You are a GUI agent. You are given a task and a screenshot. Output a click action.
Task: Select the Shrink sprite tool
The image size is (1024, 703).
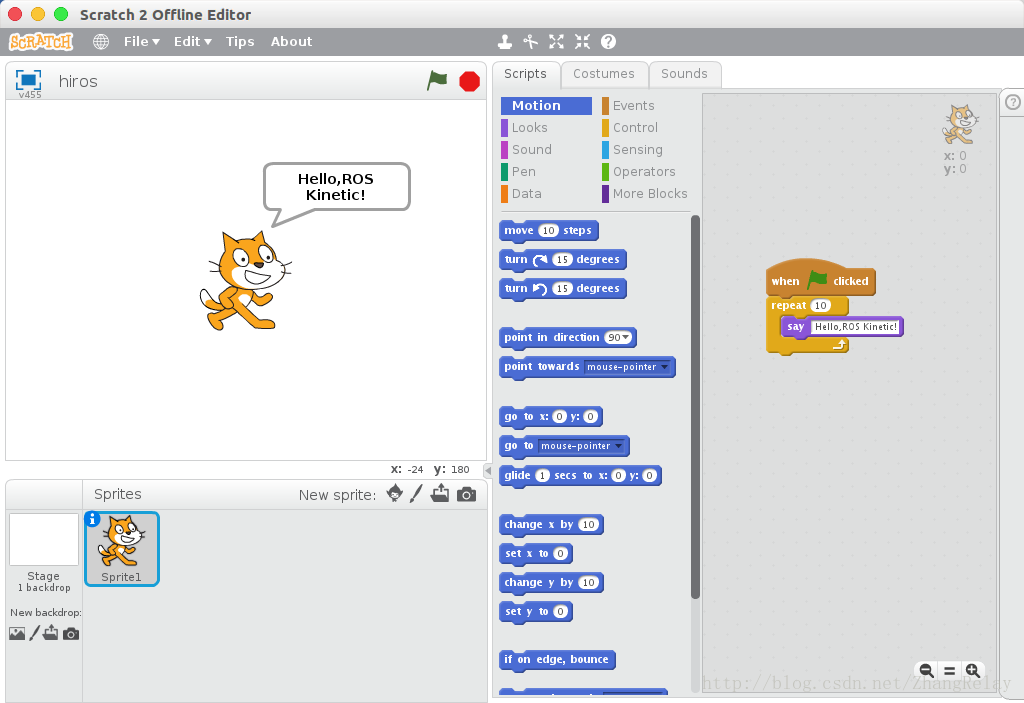pyautogui.click(x=583, y=42)
